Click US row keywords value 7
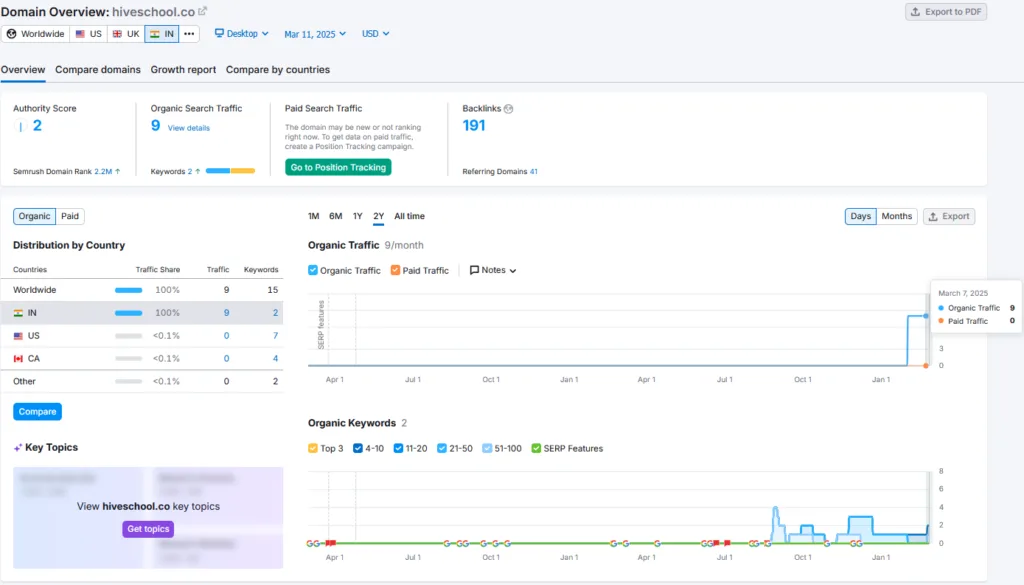 click(x=275, y=336)
